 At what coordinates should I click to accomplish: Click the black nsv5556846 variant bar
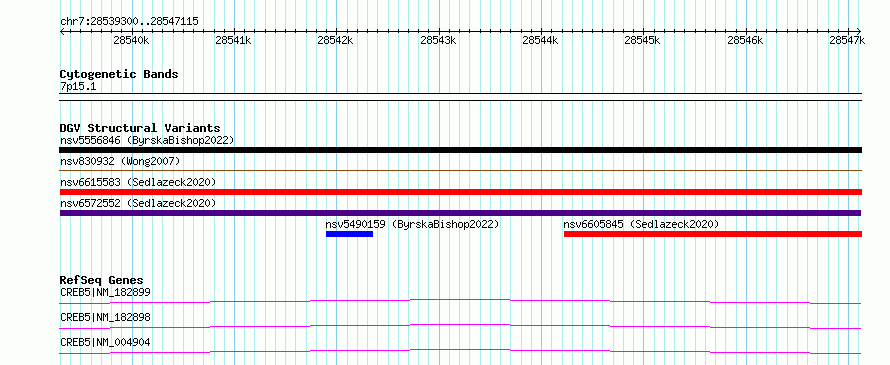460,150
